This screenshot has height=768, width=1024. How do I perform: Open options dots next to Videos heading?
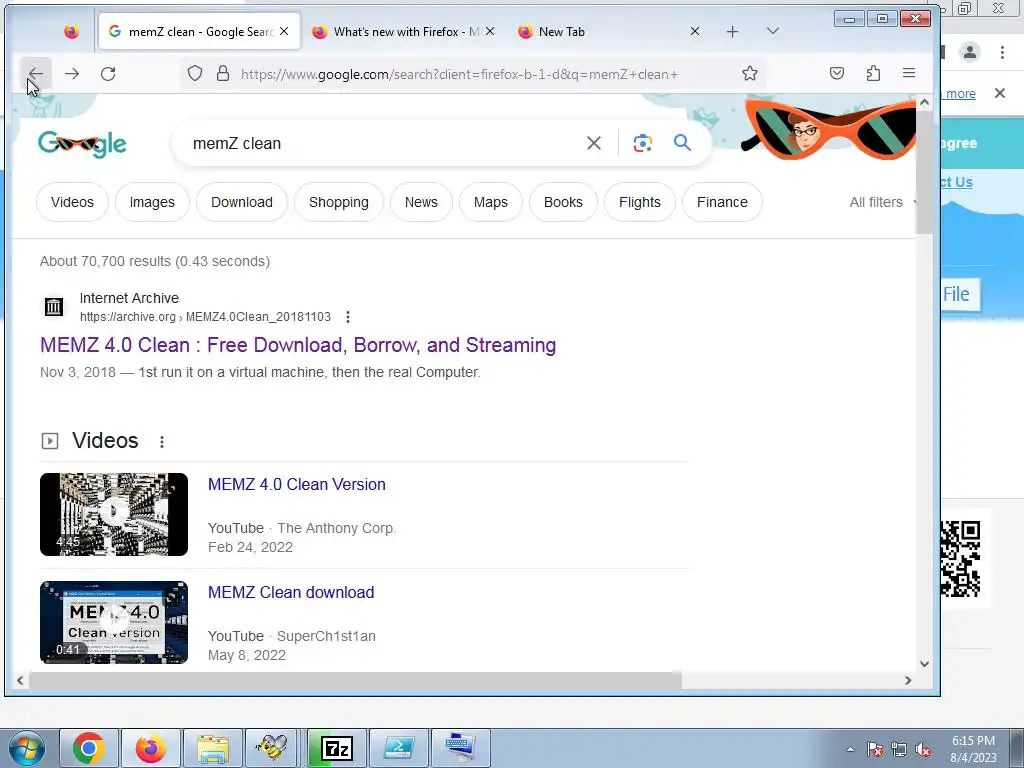[x=162, y=441]
